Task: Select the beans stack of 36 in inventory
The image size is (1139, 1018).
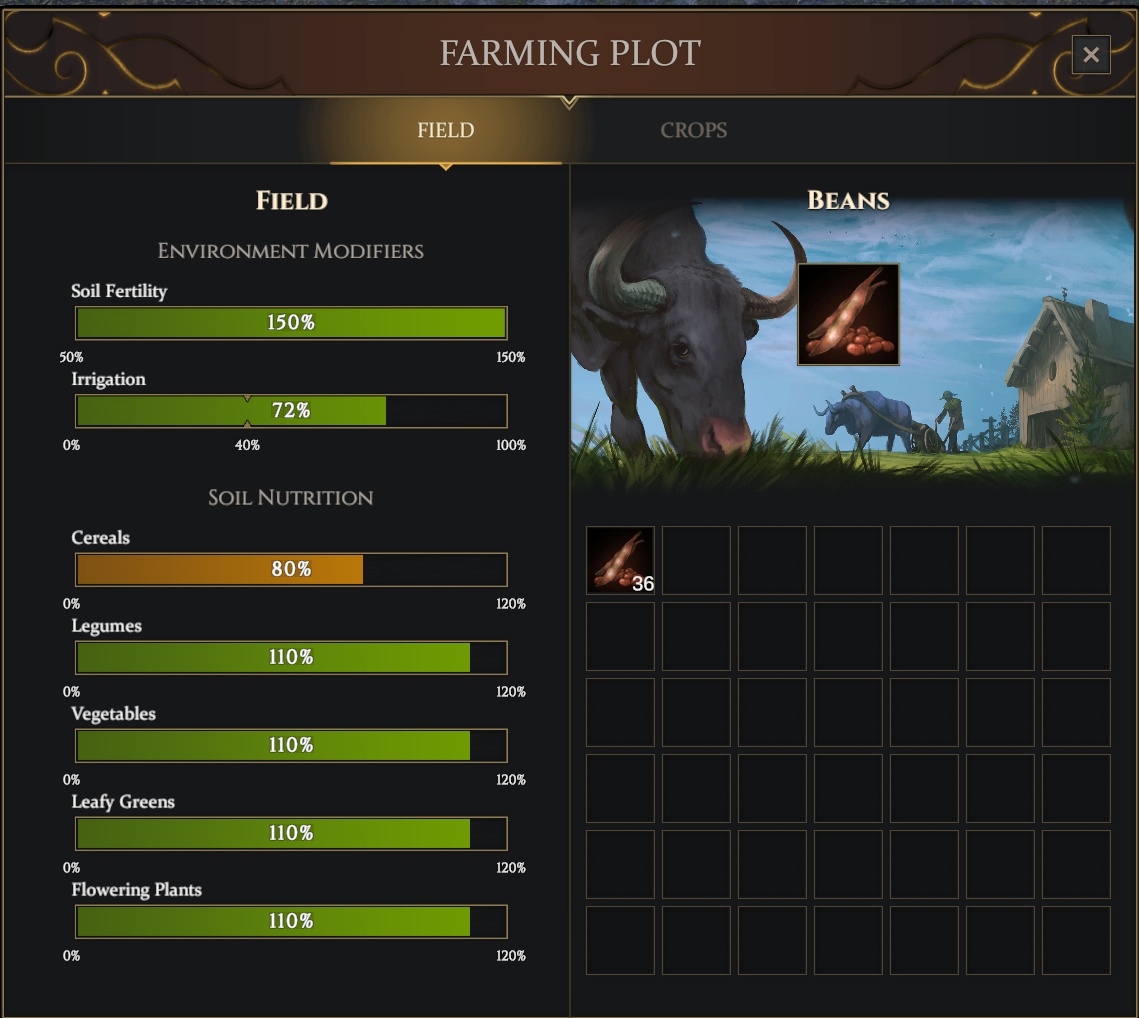Action: [620, 560]
